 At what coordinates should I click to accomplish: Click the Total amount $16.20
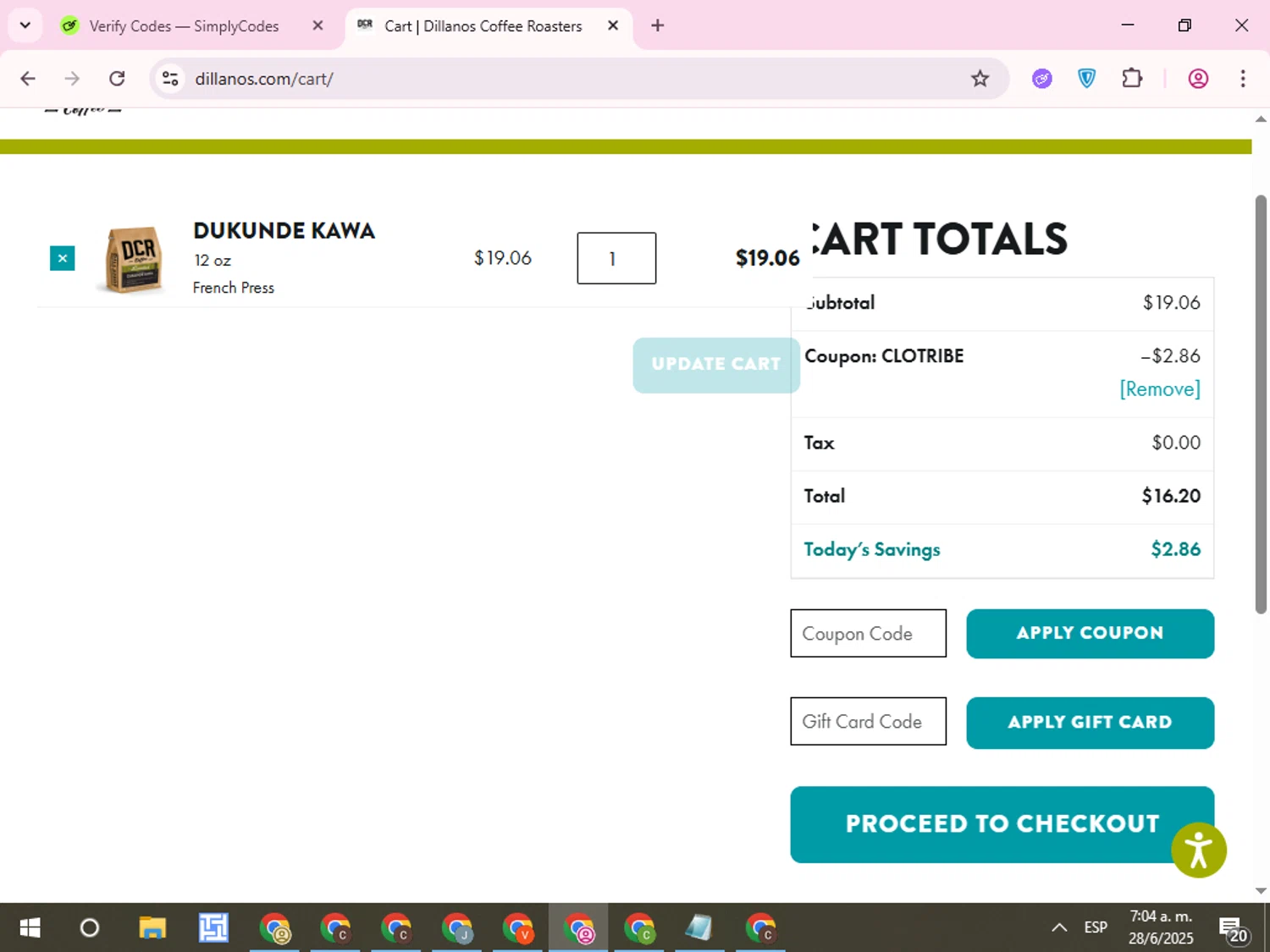coord(1171,496)
